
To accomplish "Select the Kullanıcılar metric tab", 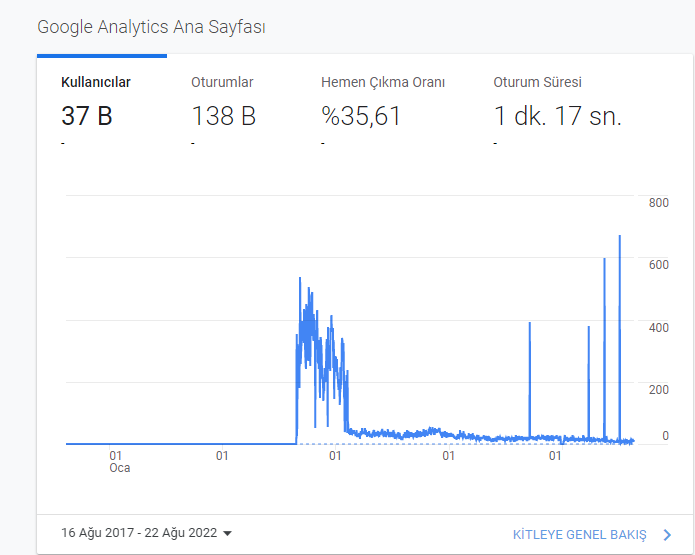I will click(x=96, y=82).
